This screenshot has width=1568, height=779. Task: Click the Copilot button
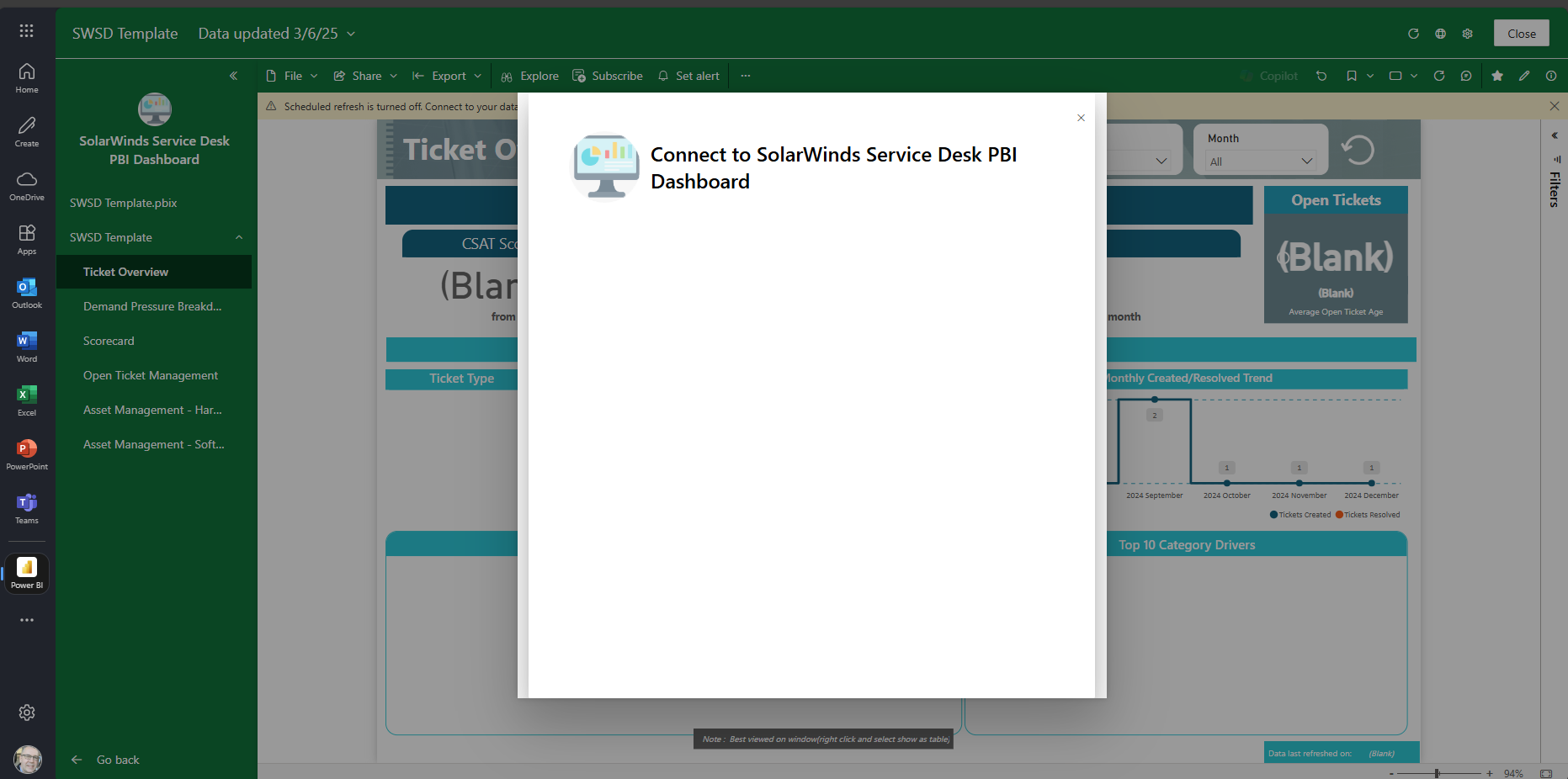point(1269,76)
